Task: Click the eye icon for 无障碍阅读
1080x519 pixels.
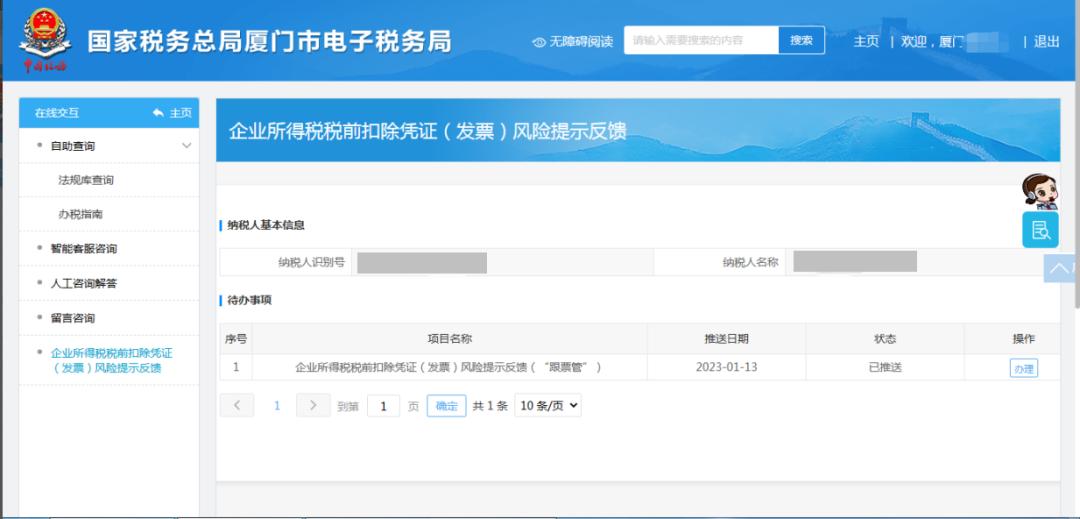Action: tap(539, 42)
